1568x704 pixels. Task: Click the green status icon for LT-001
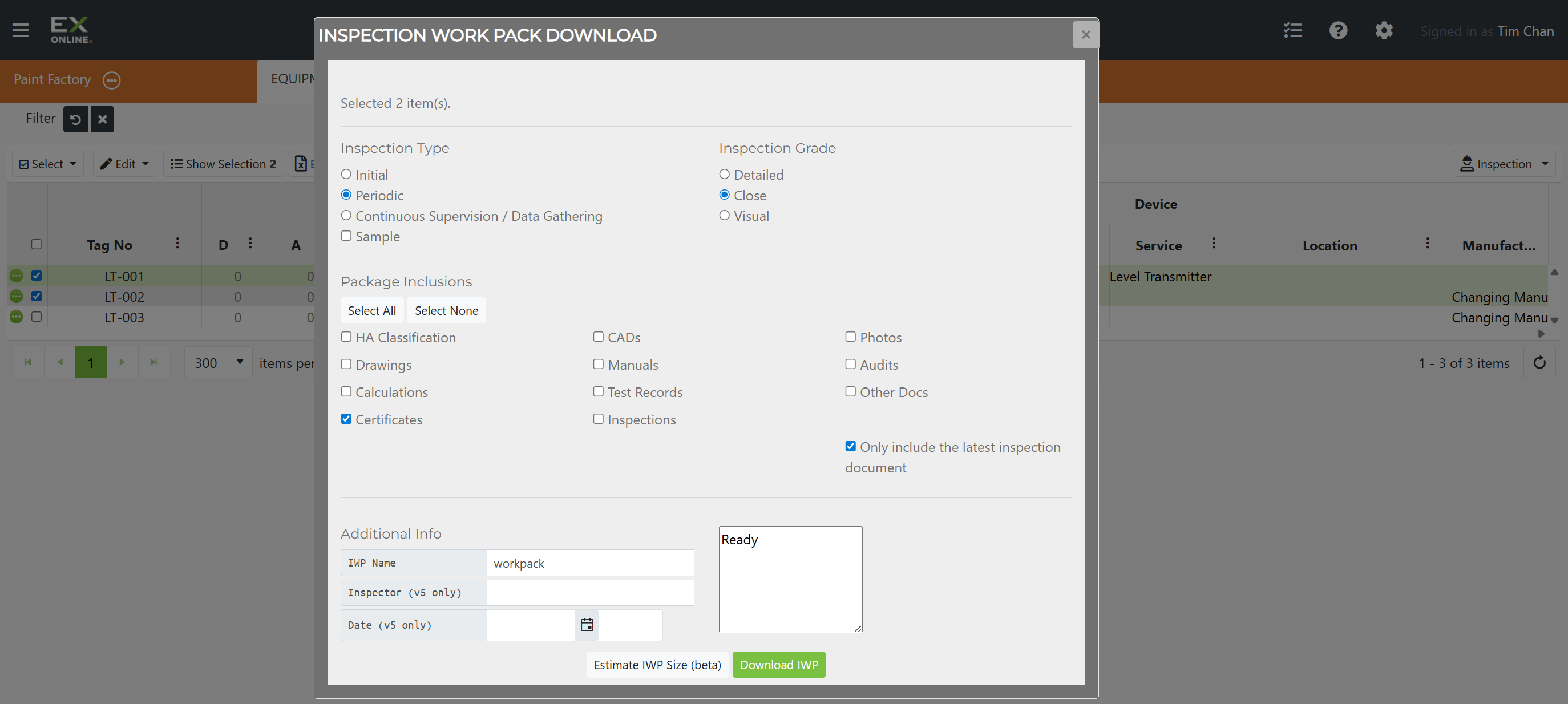17,276
